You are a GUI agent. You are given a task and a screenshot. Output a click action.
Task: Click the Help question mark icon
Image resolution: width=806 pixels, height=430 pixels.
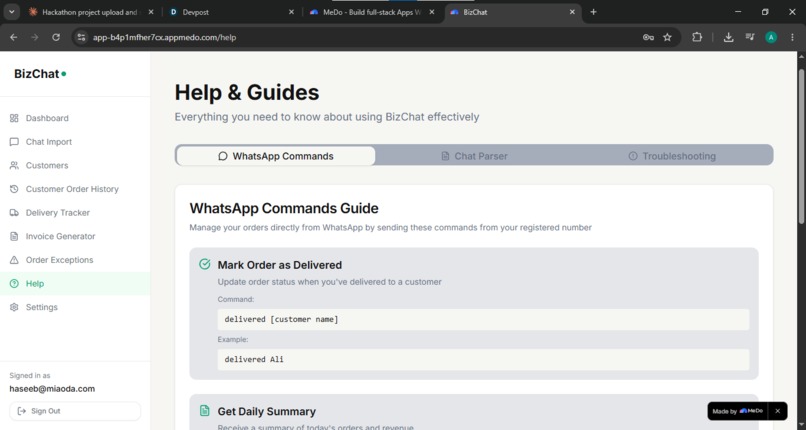coord(14,284)
